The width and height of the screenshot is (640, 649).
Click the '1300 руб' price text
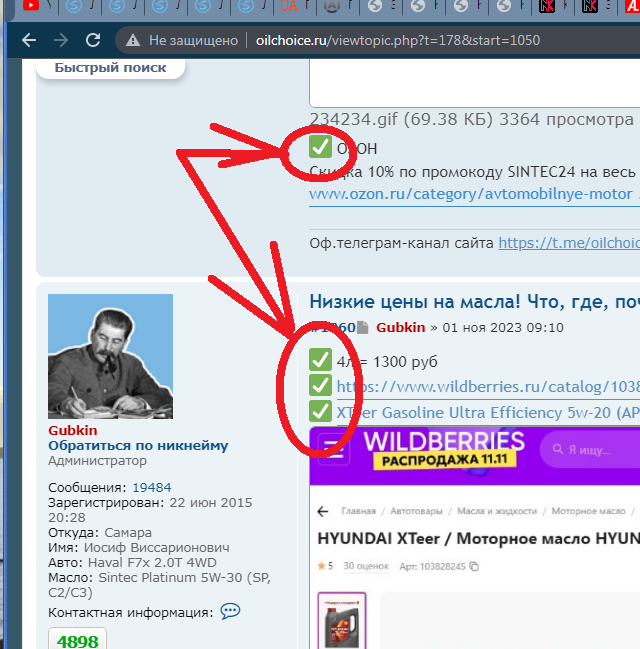coord(405,362)
